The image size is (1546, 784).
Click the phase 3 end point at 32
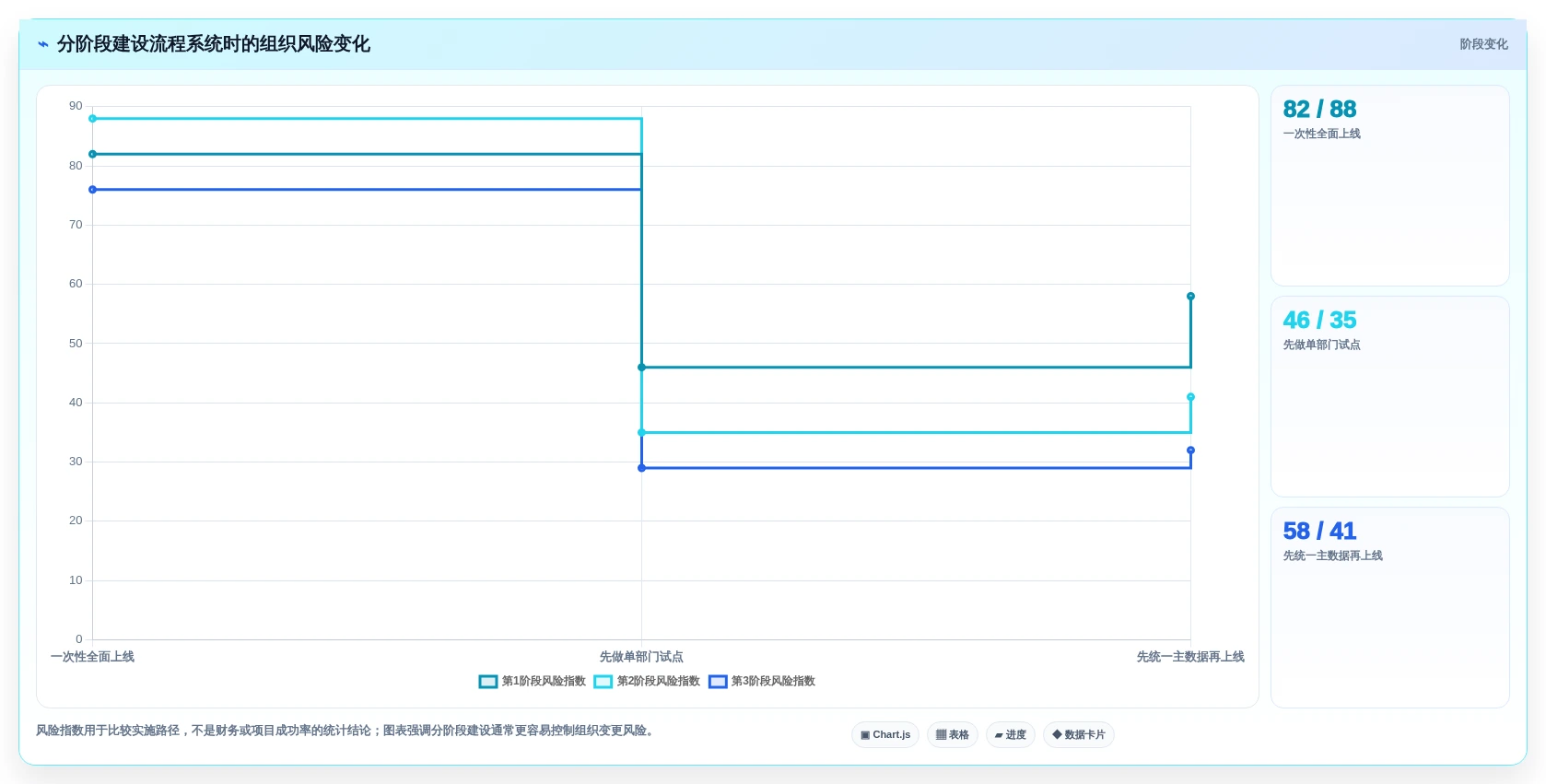click(1190, 451)
